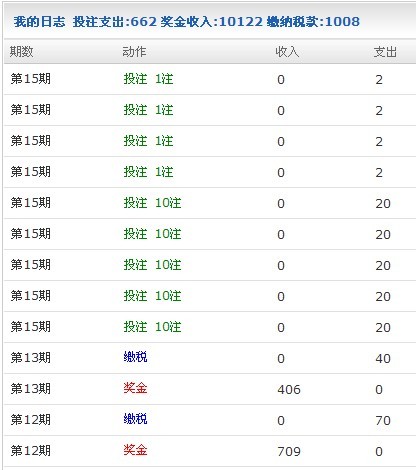Click the 奖金 action in 第13期 row
416x470 pixels.
[x=135, y=388]
